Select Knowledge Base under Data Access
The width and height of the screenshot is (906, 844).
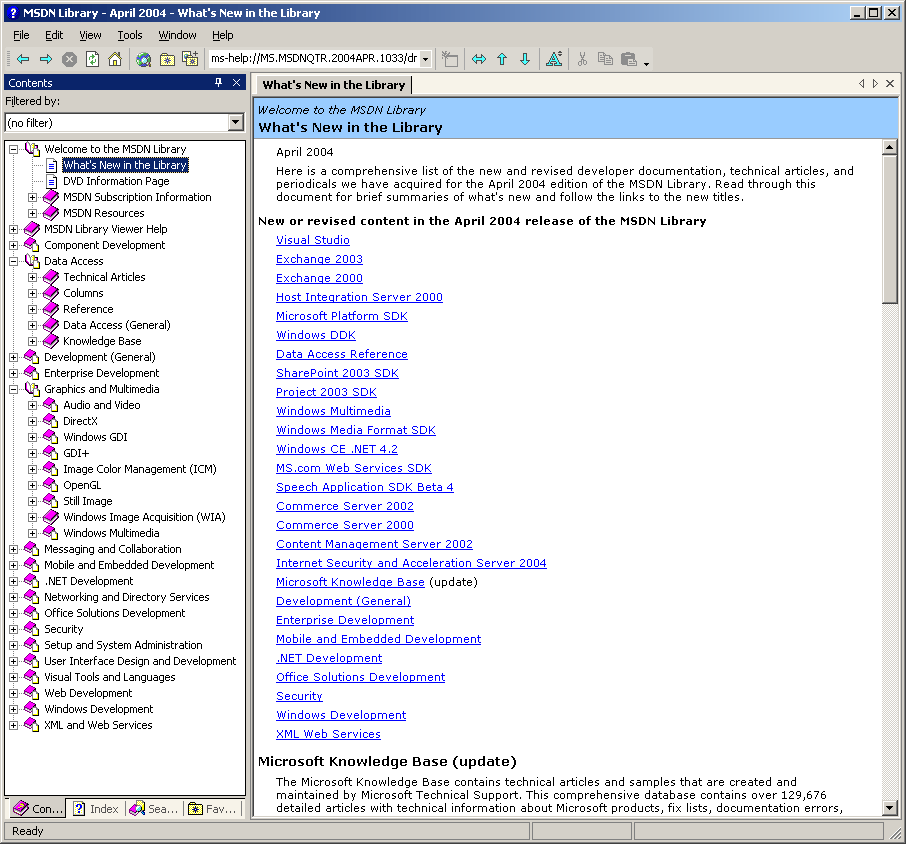pyautogui.click(x=102, y=341)
